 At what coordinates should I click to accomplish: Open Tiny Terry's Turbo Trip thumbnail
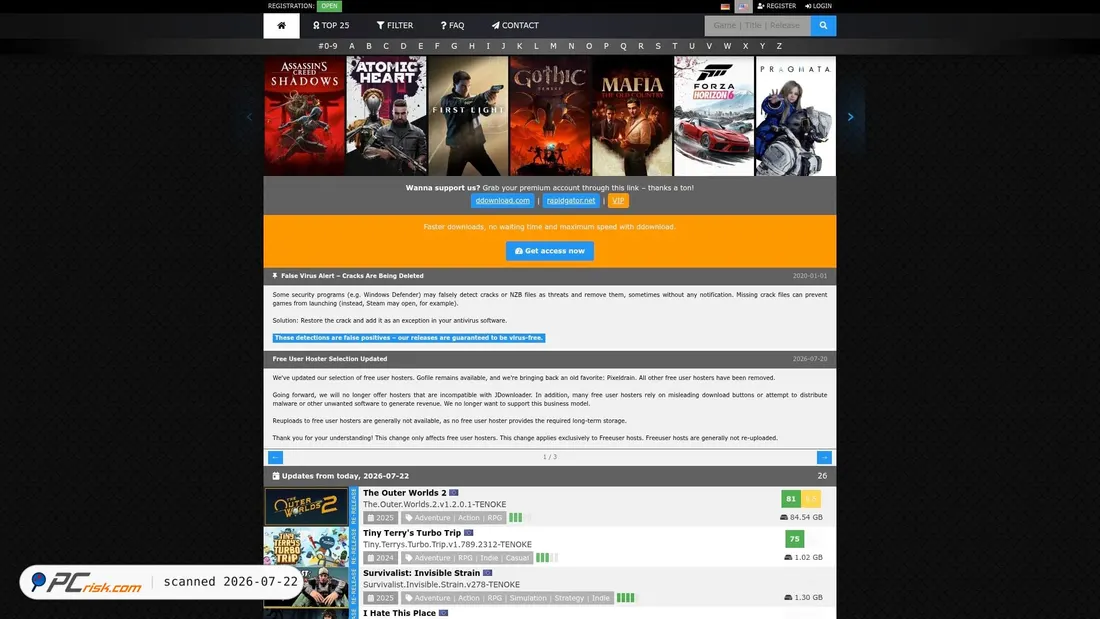307,547
